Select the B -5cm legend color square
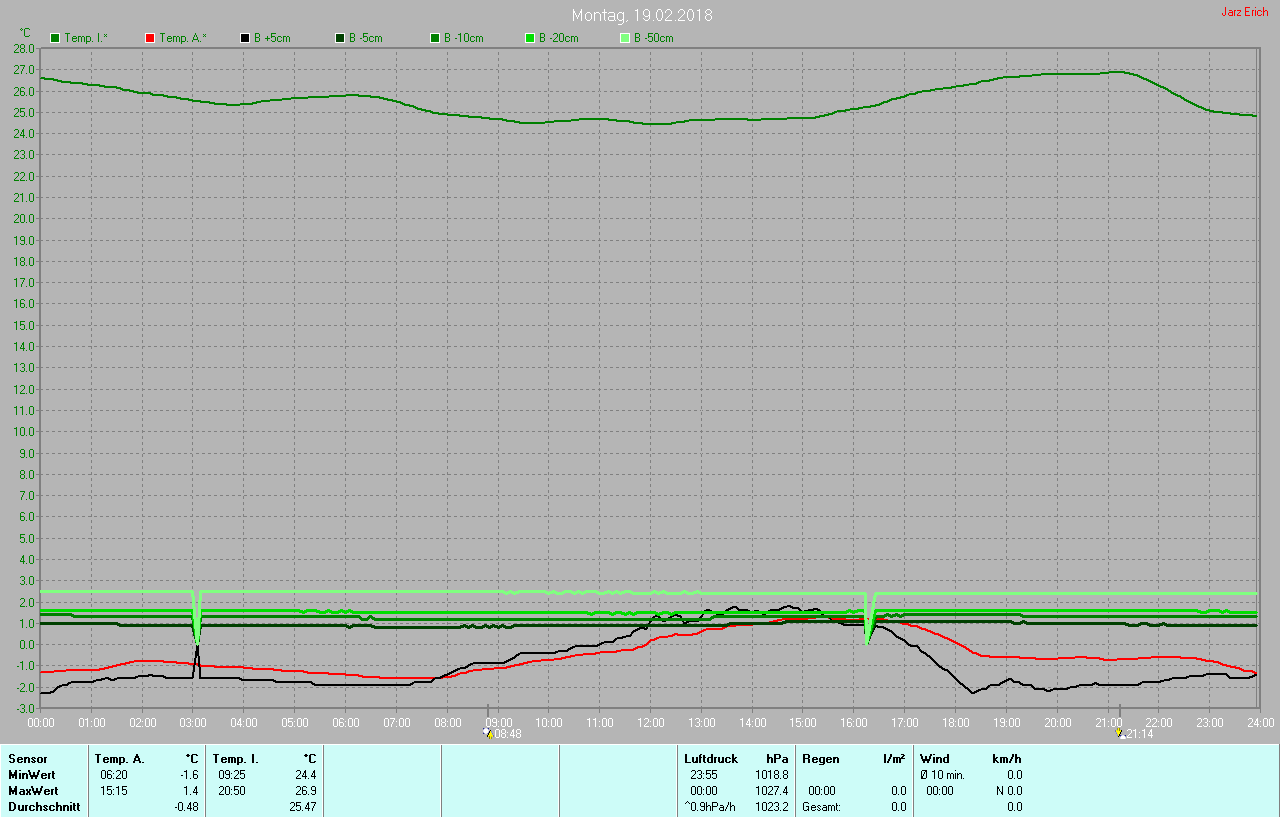 pos(340,38)
